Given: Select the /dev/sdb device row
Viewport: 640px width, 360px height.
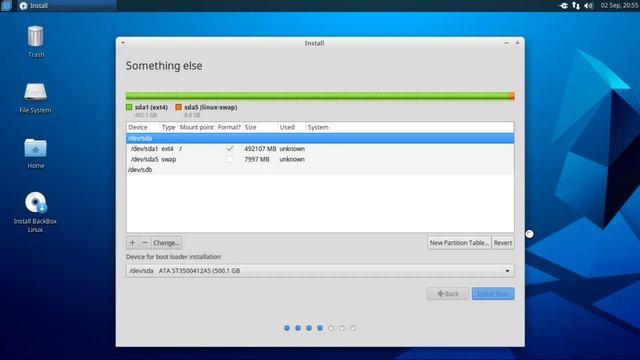Looking at the screenshot, I should [x=320, y=170].
